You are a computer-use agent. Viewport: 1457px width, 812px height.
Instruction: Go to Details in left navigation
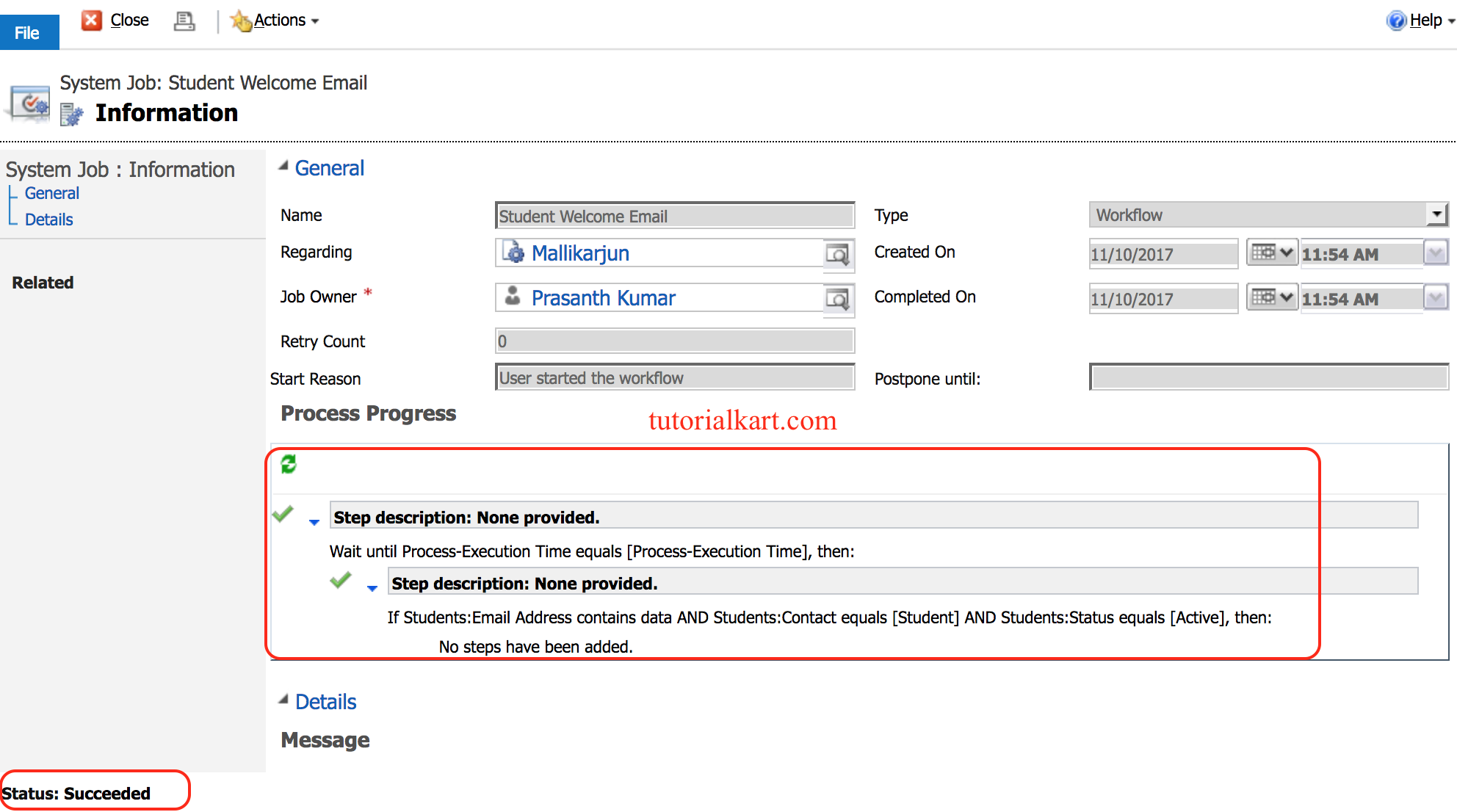tap(49, 220)
